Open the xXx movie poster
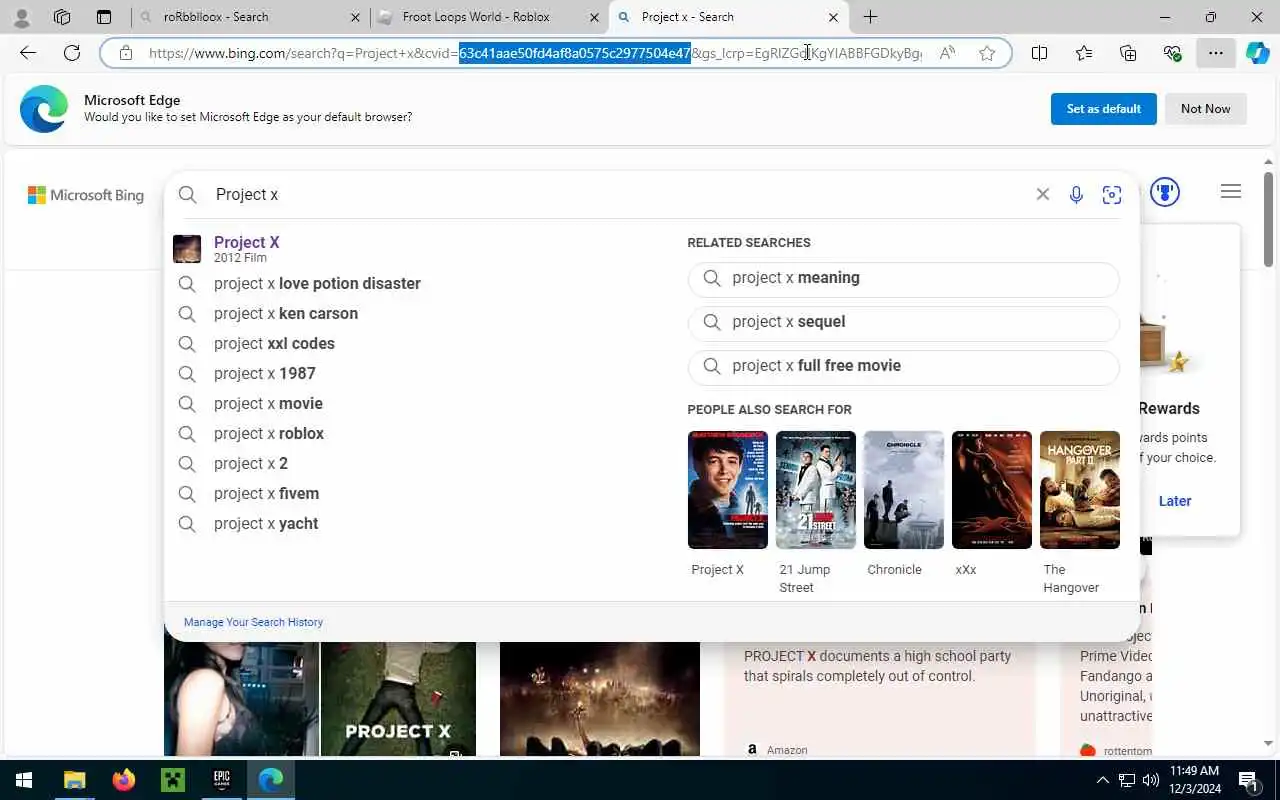Screen dimensions: 1280x800 click(992, 490)
